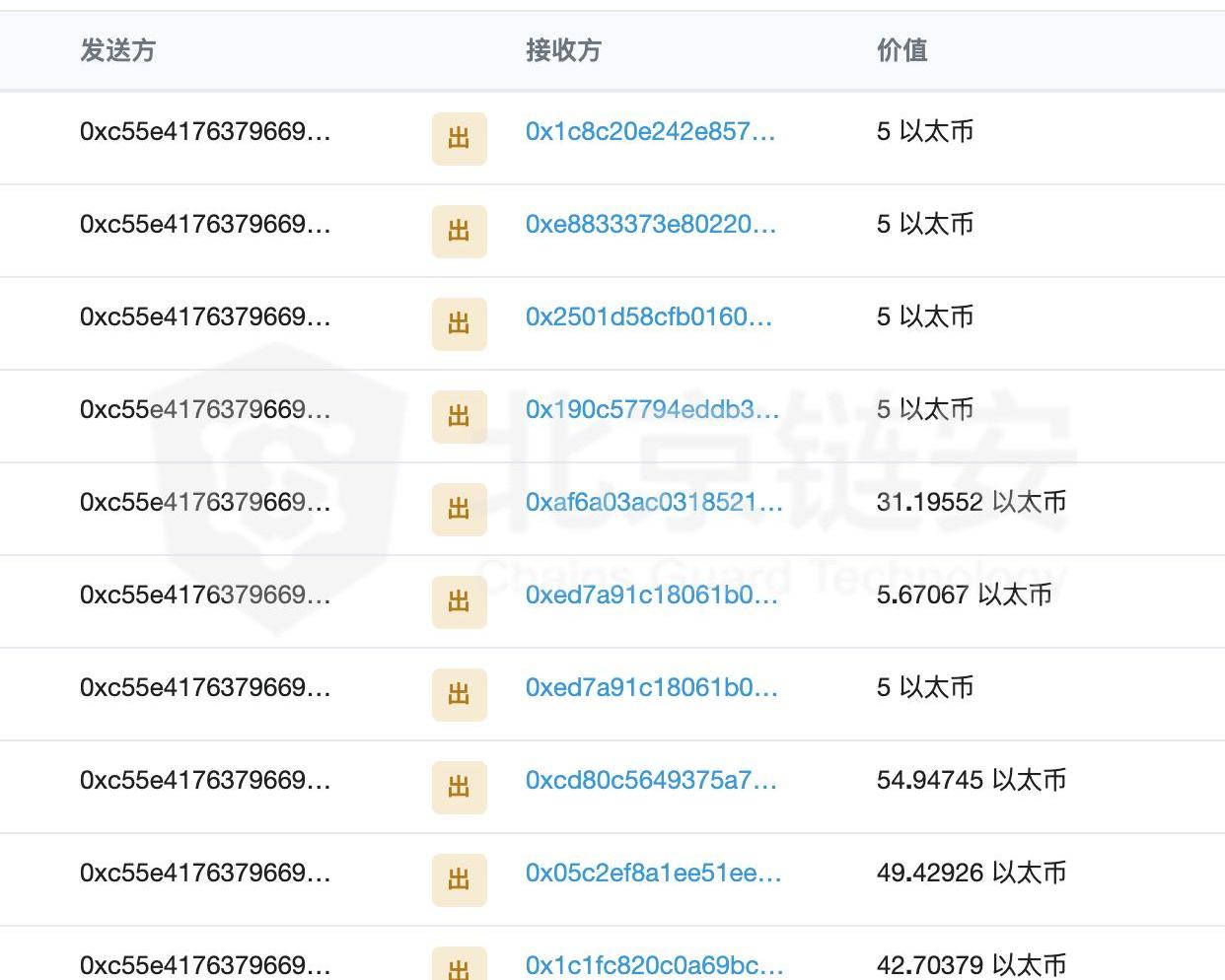Select the 出 badge in the 0x2501d58cfb0160 row
Screen dimensions: 1225x980
(459, 323)
